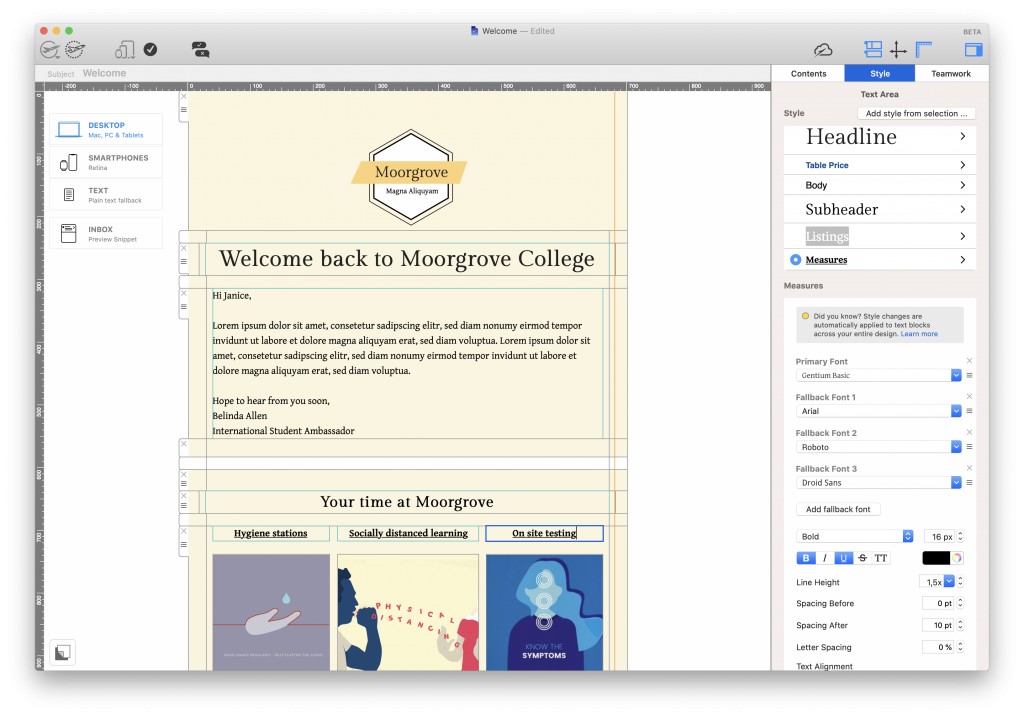Click the Hygiene stations text block

pos(270,534)
